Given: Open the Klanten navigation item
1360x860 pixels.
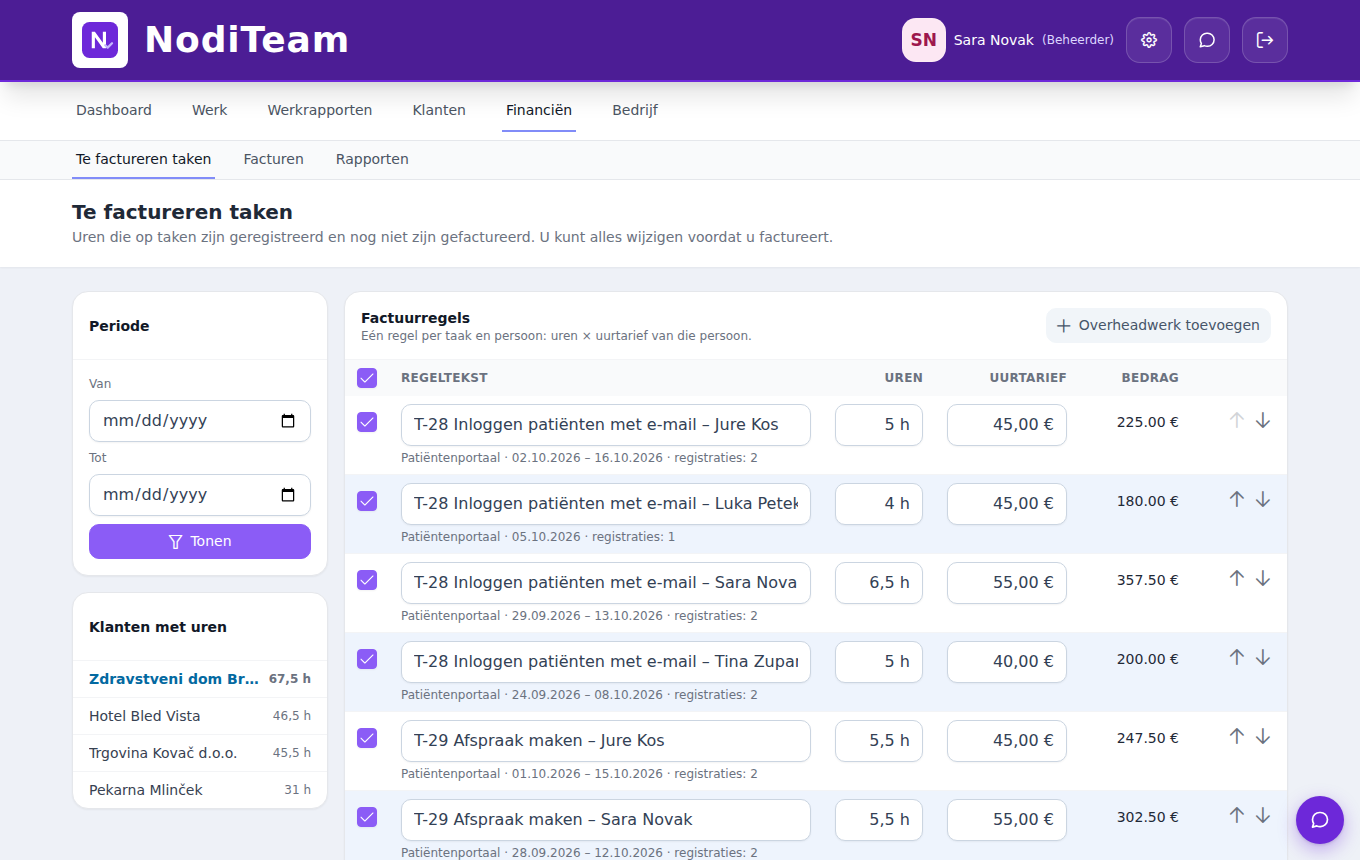Looking at the screenshot, I should coord(439,110).
